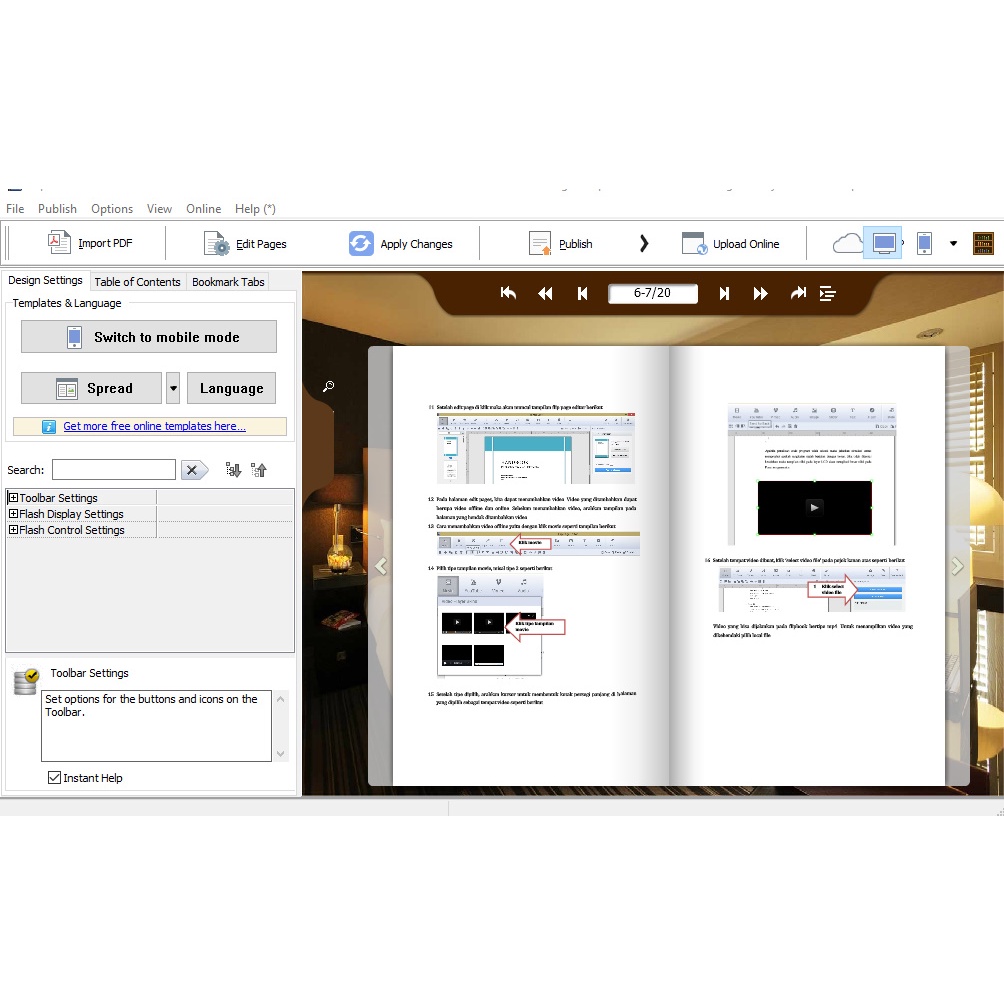Expand the Toolbar Settings tree node
Image resolution: width=1004 pixels, height=1004 pixels.
coord(13,498)
